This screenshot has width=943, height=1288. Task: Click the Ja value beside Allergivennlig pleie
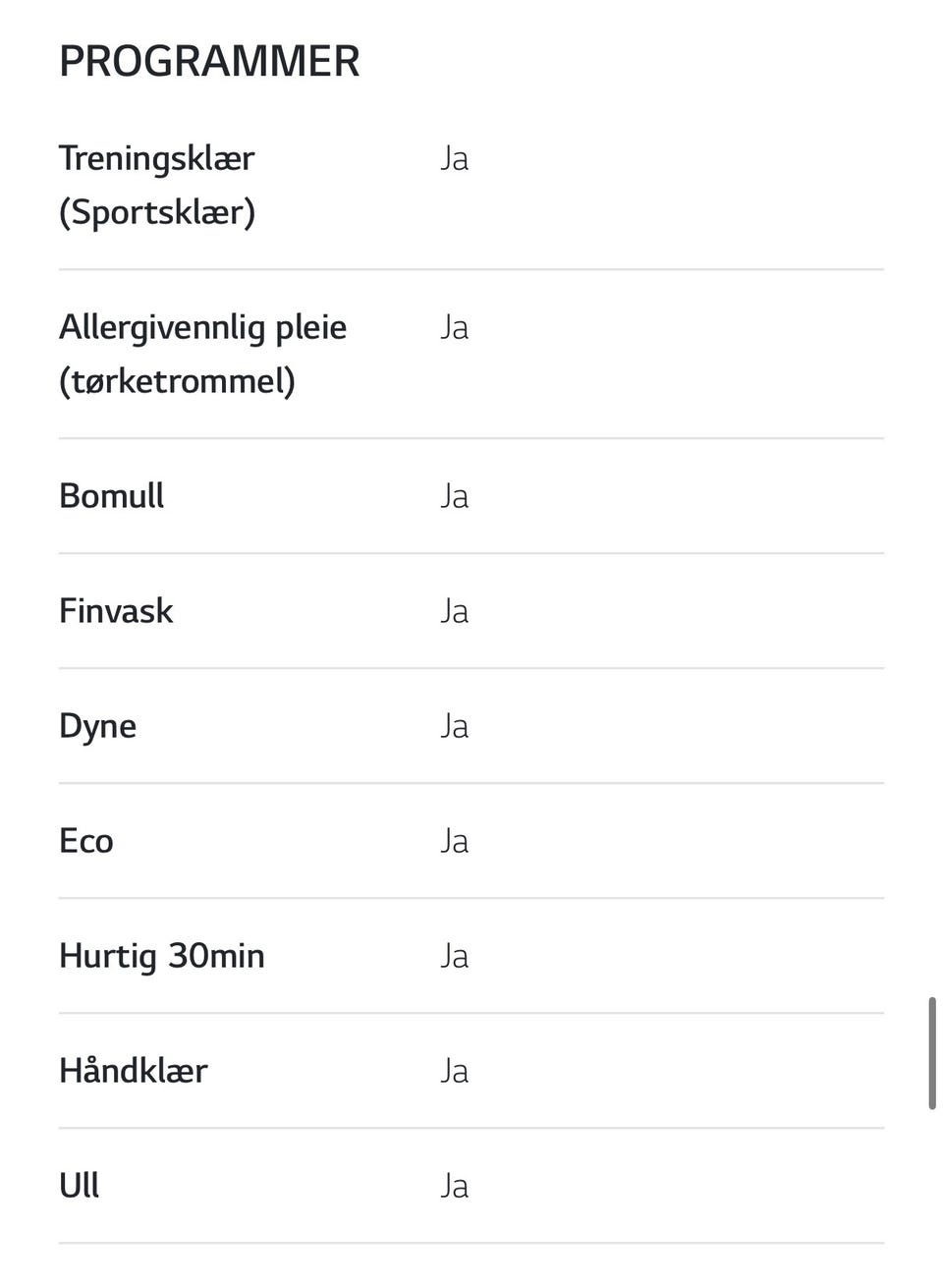[x=454, y=327]
